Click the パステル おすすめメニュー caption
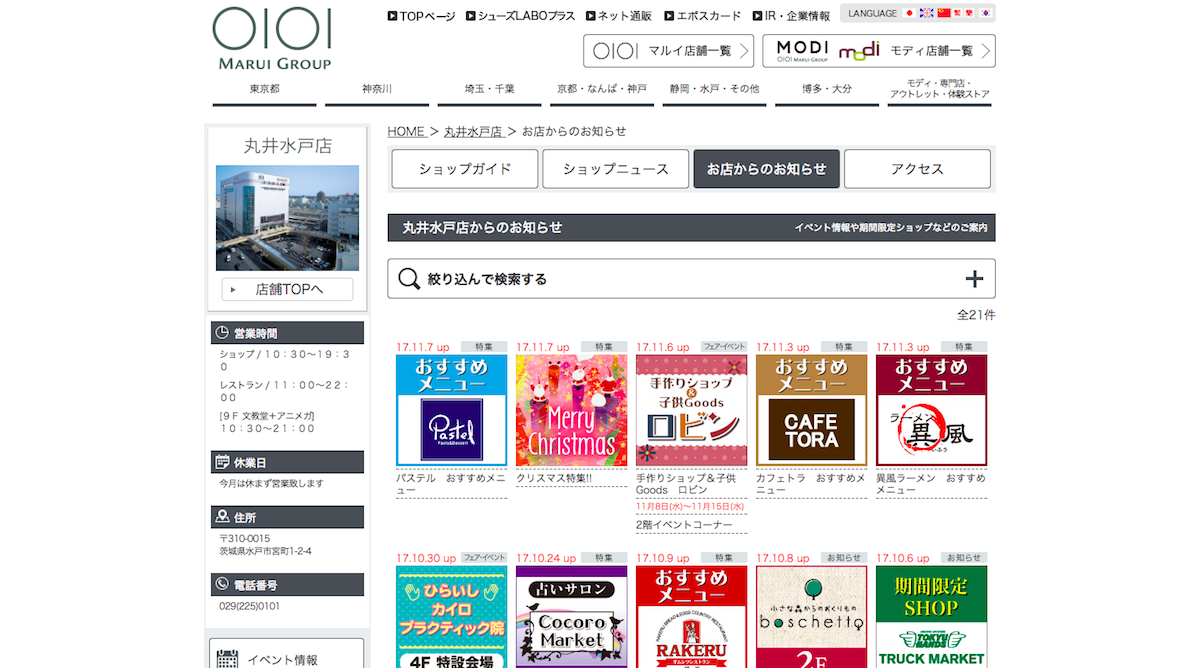 coord(451,484)
